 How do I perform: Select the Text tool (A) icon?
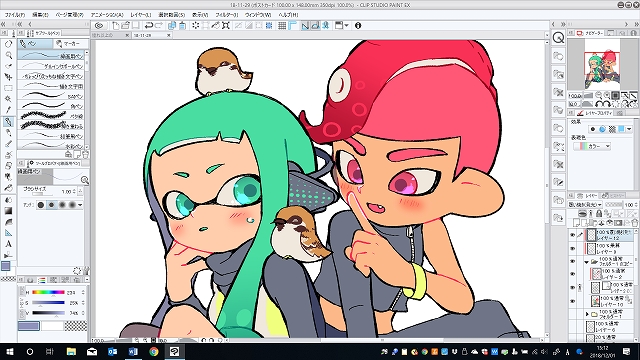tap(8, 244)
